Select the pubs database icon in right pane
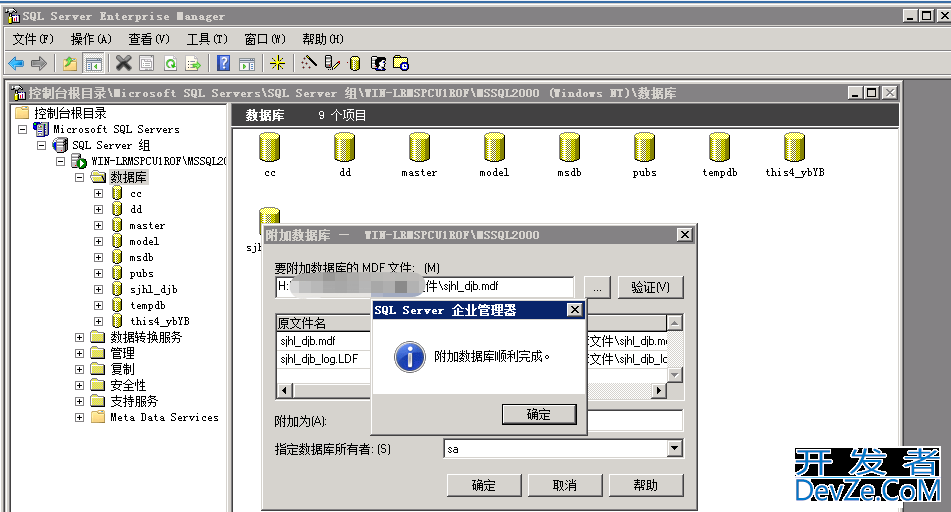951x512 pixels. [x=644, y=147]
